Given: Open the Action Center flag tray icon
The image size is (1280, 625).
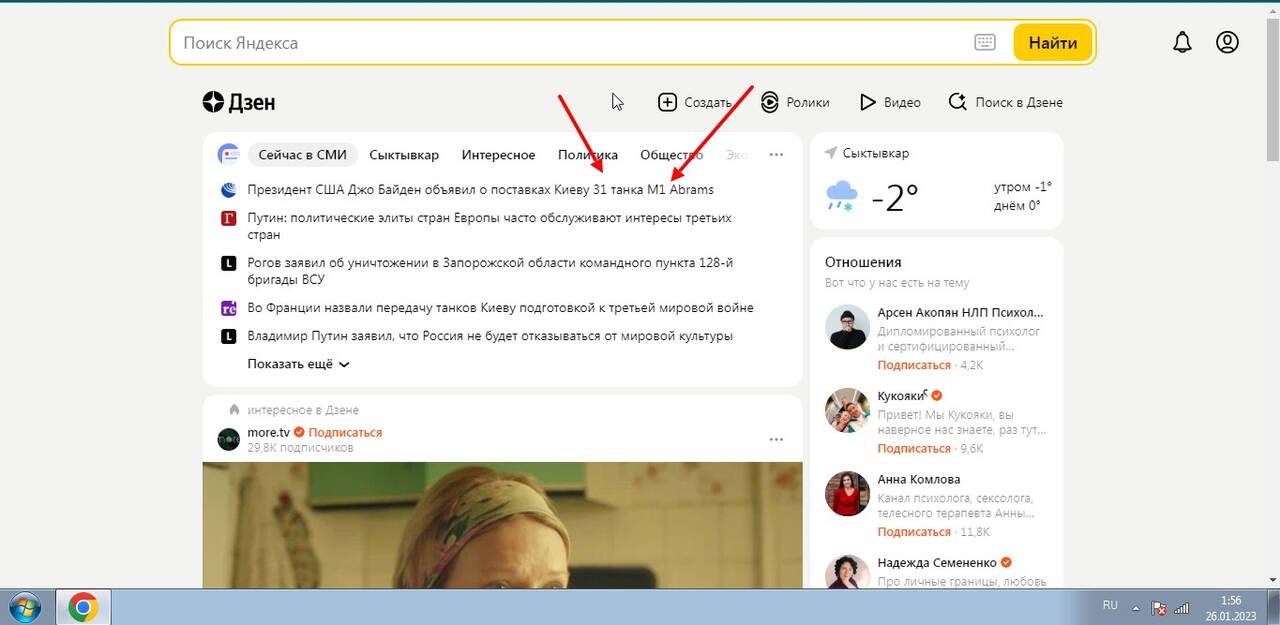Looking at the screenshot, I should coord(1159,607).
